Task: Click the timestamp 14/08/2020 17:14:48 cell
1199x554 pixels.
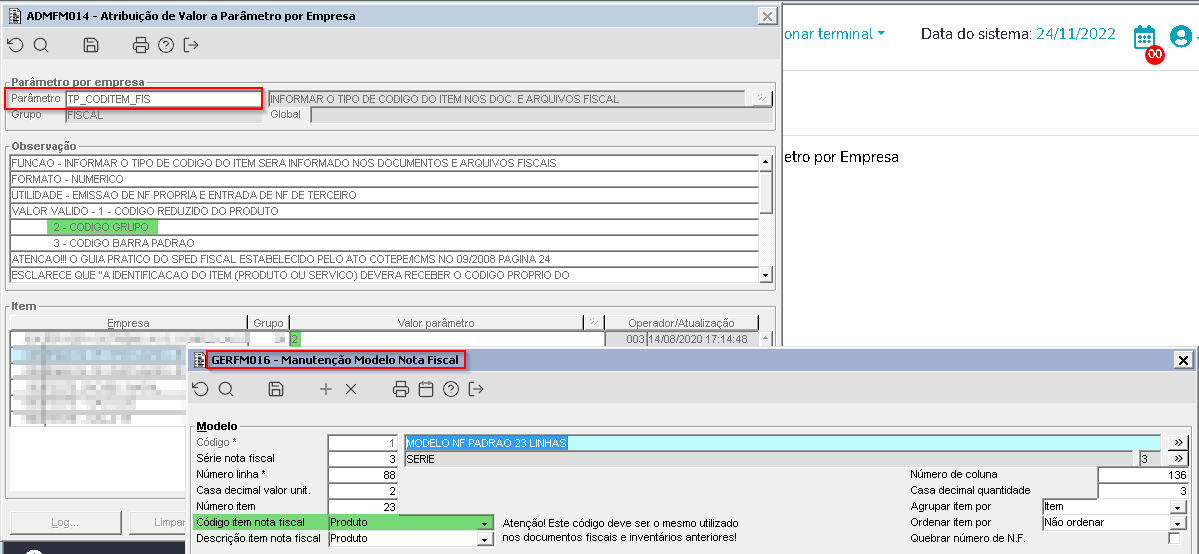Action: click(702, 339)
